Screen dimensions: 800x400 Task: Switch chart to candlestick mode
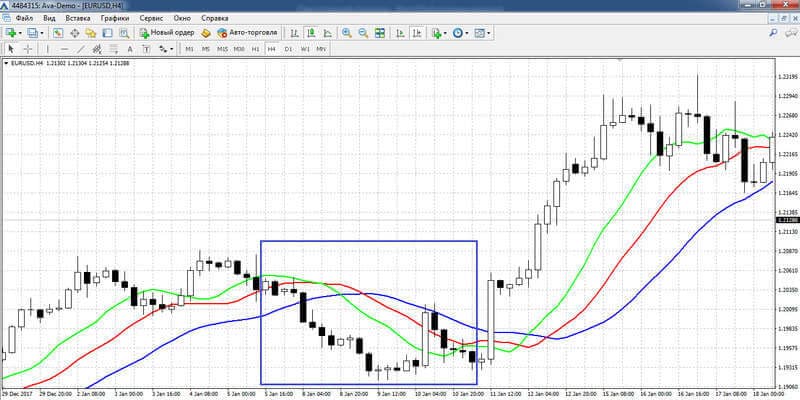click(x=311, y=33)
